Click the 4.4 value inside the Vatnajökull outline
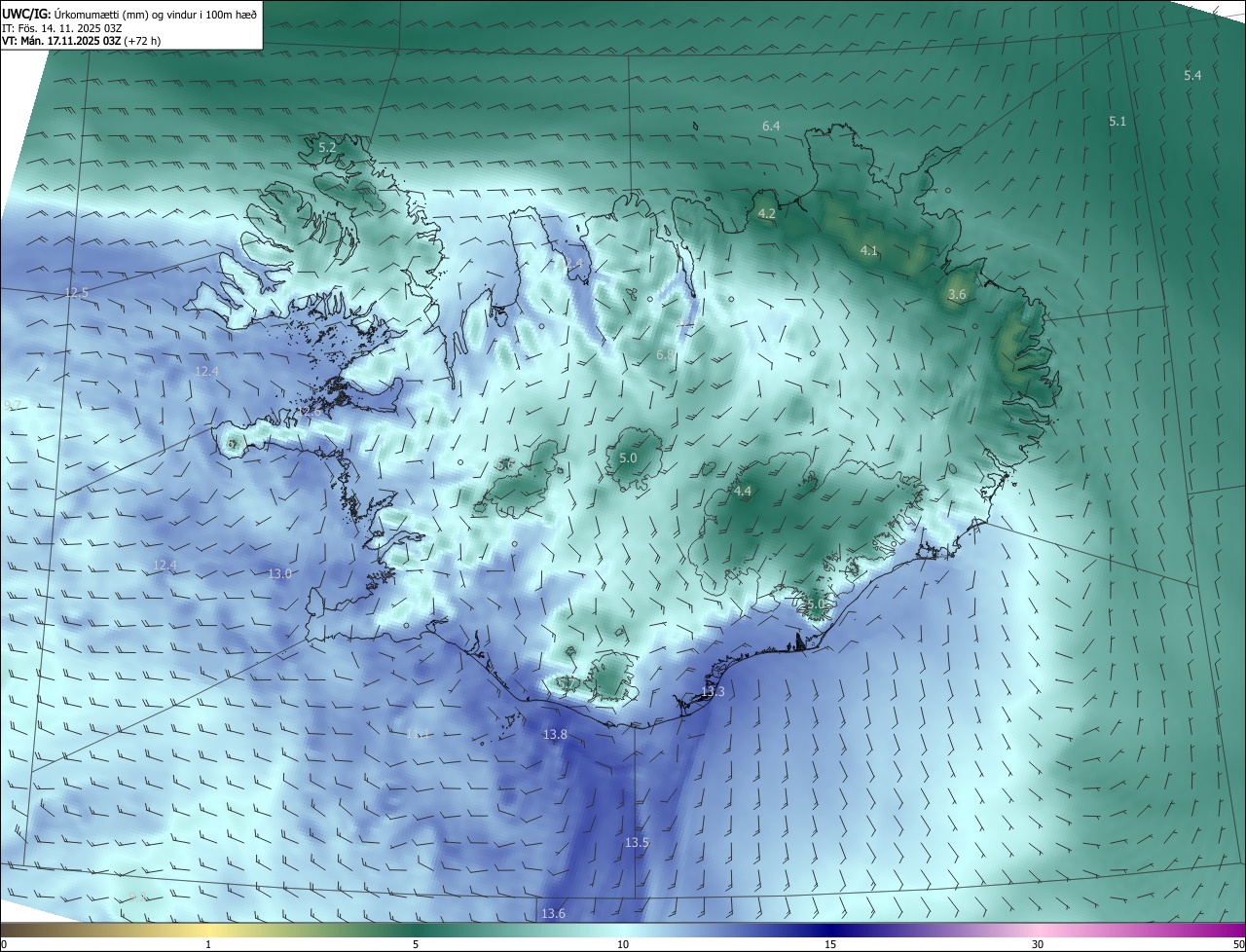The height and width of the screenshot is (952, 1246). (x=743, y=492)
